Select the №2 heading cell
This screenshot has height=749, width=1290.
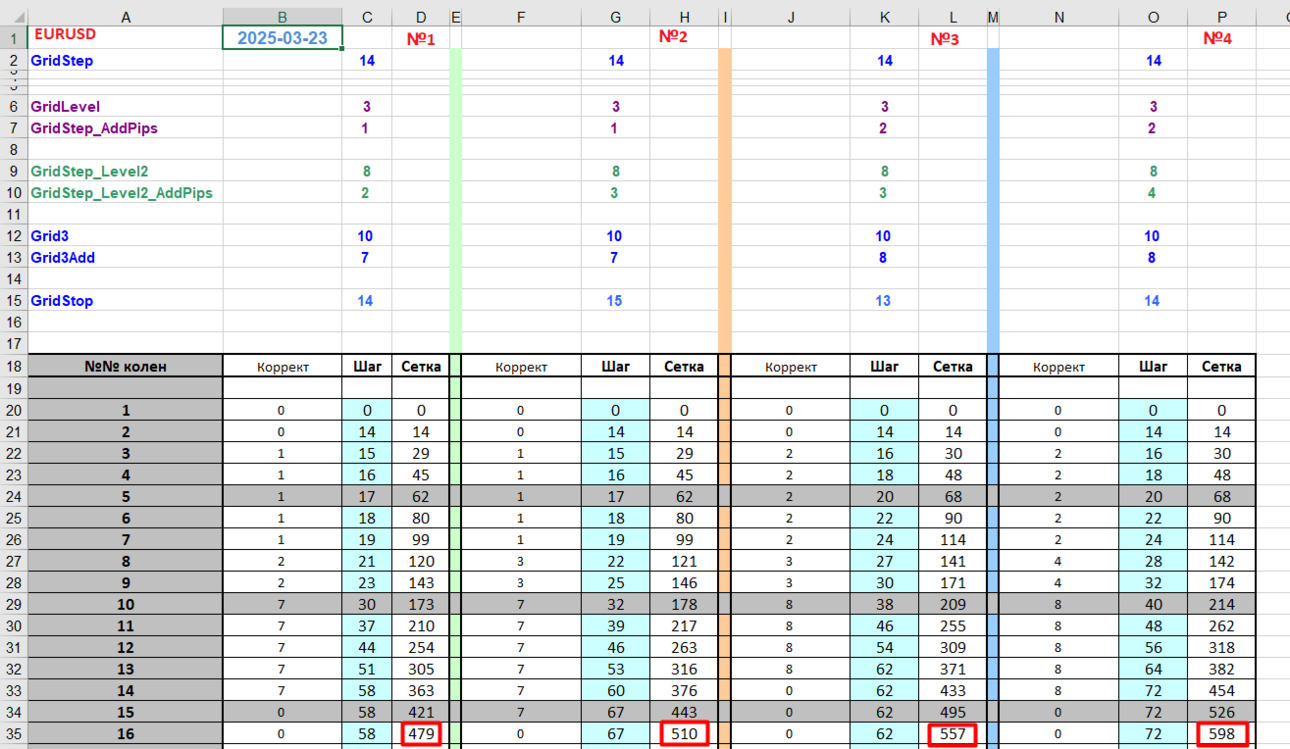[684, 38]
